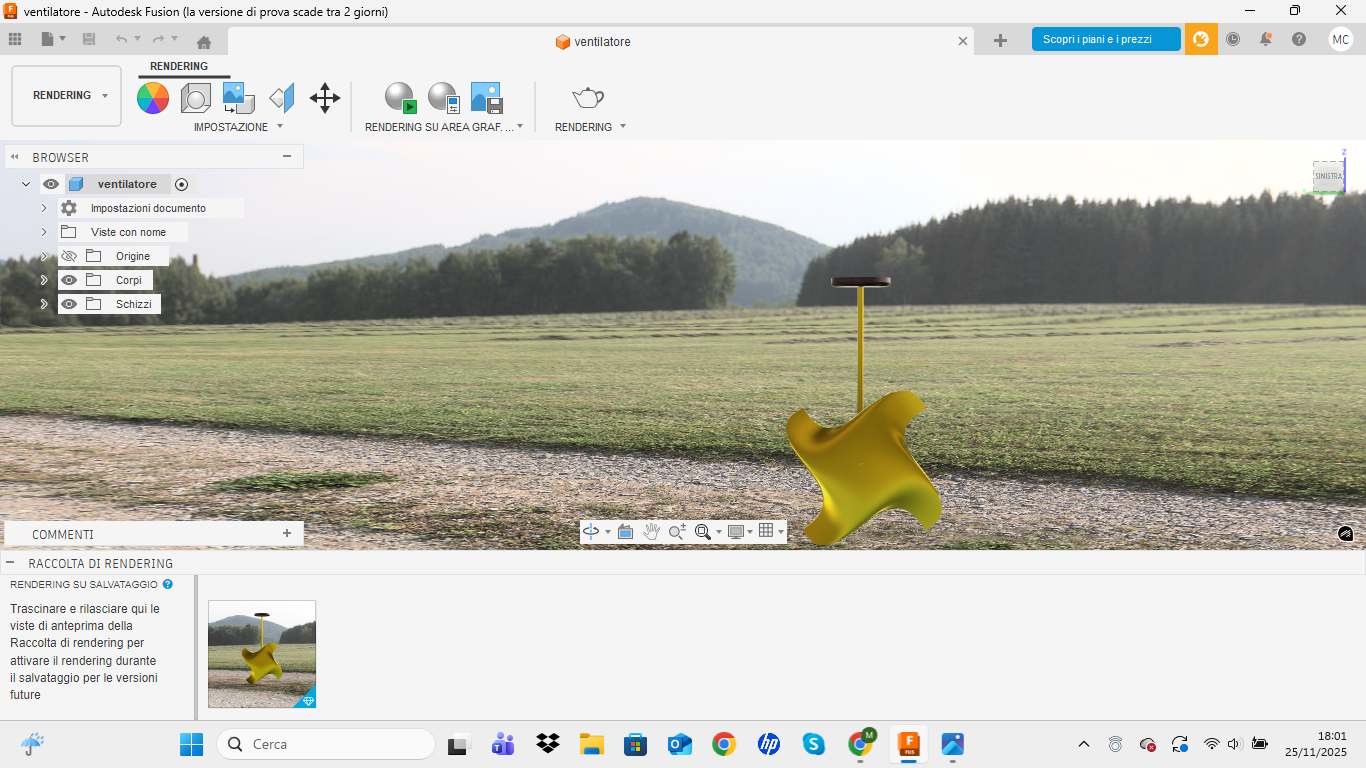Select the ventilatore document tab
1366x768 pixels.
(x=601, y=42)
